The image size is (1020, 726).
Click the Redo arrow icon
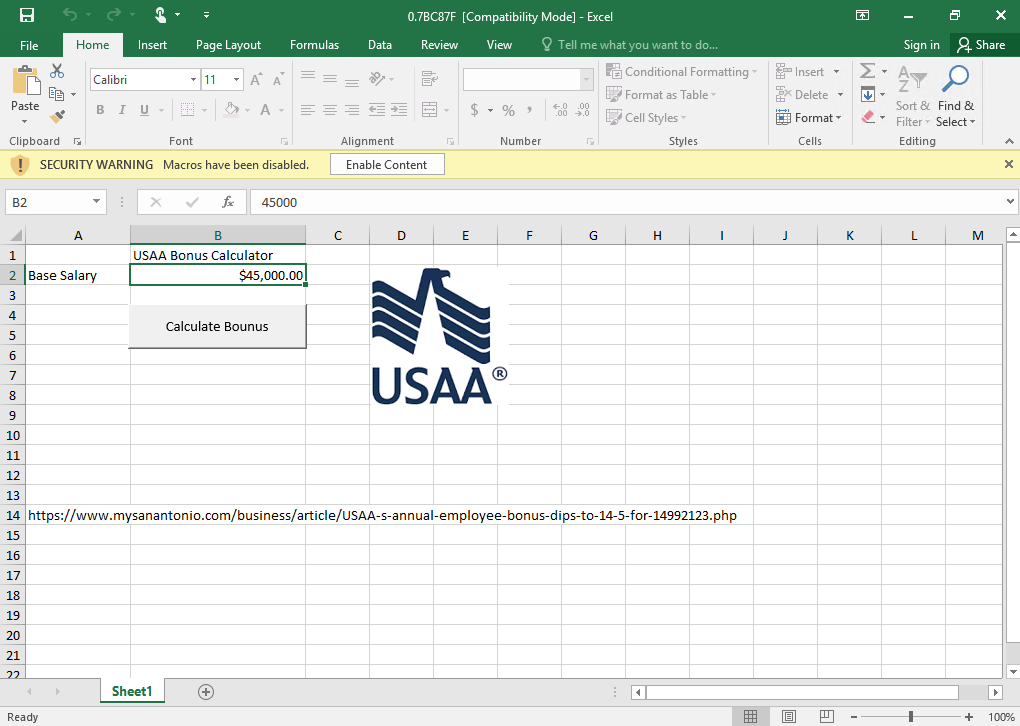click(x=114, y=15)
